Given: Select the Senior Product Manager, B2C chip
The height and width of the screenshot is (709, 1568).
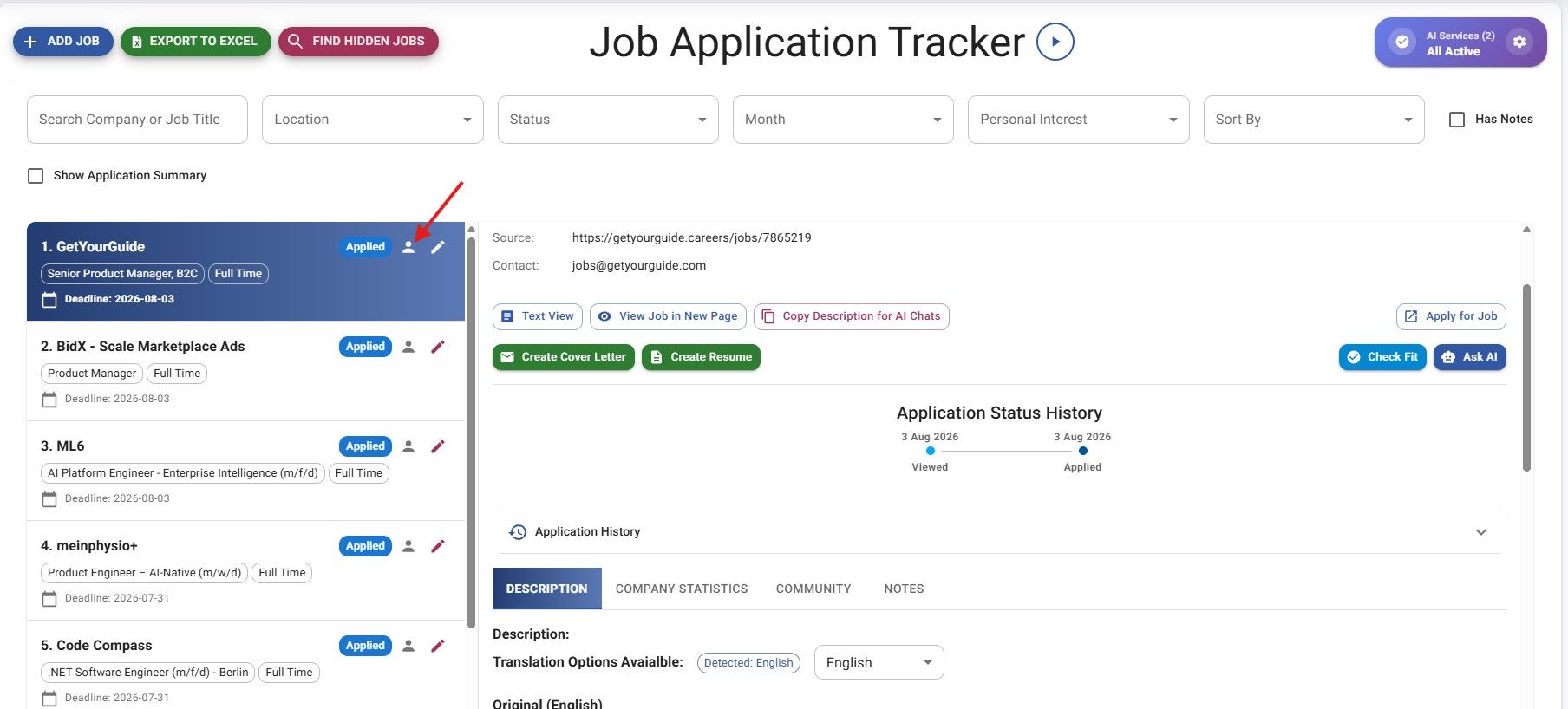Looking at the screenshot, I should click(x=122, y=274).
